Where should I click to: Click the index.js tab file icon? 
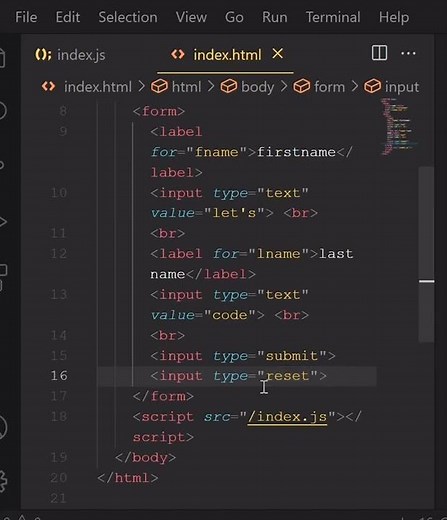coord(43,54)
